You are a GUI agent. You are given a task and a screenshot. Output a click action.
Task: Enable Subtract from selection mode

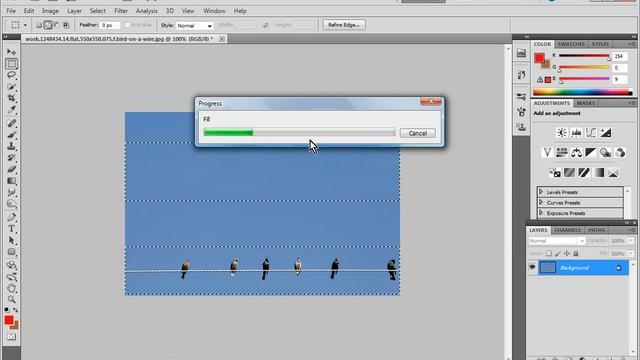pyautogui.click(x=57, y=25)
